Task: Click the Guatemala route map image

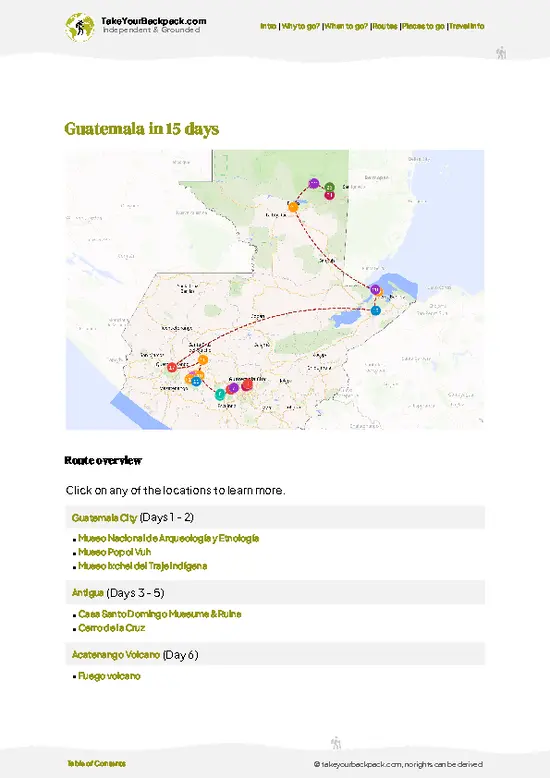Action: 275,290
